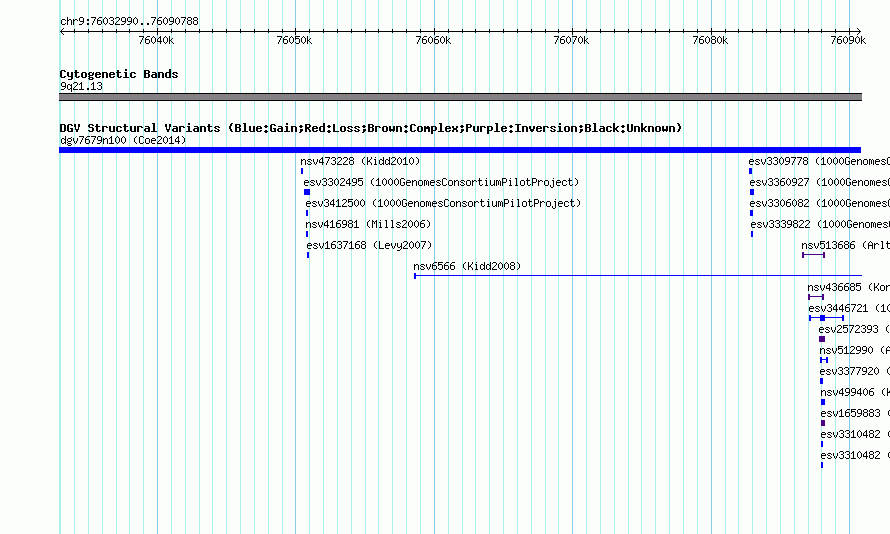The width and height of the screenshot is (890, 534).
Task: Select the Cytogenetic Bands track title
Action: coord(119,74)
